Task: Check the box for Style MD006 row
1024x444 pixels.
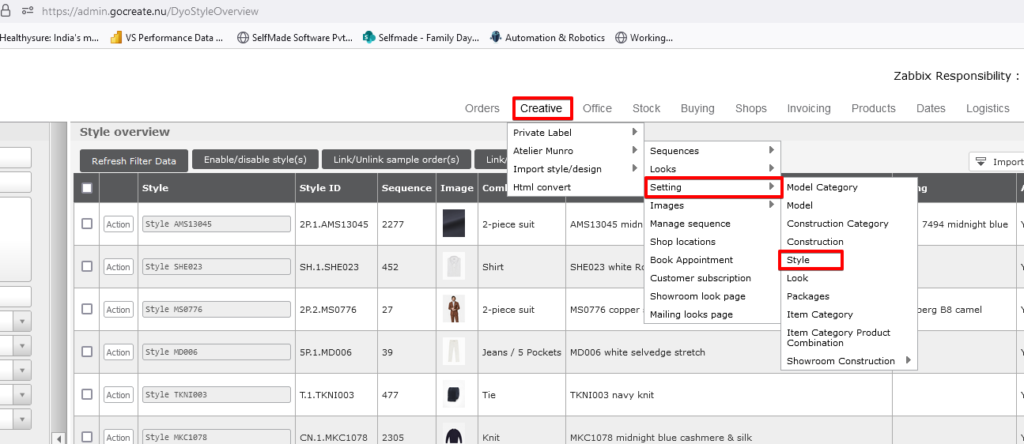Action: 87,352
